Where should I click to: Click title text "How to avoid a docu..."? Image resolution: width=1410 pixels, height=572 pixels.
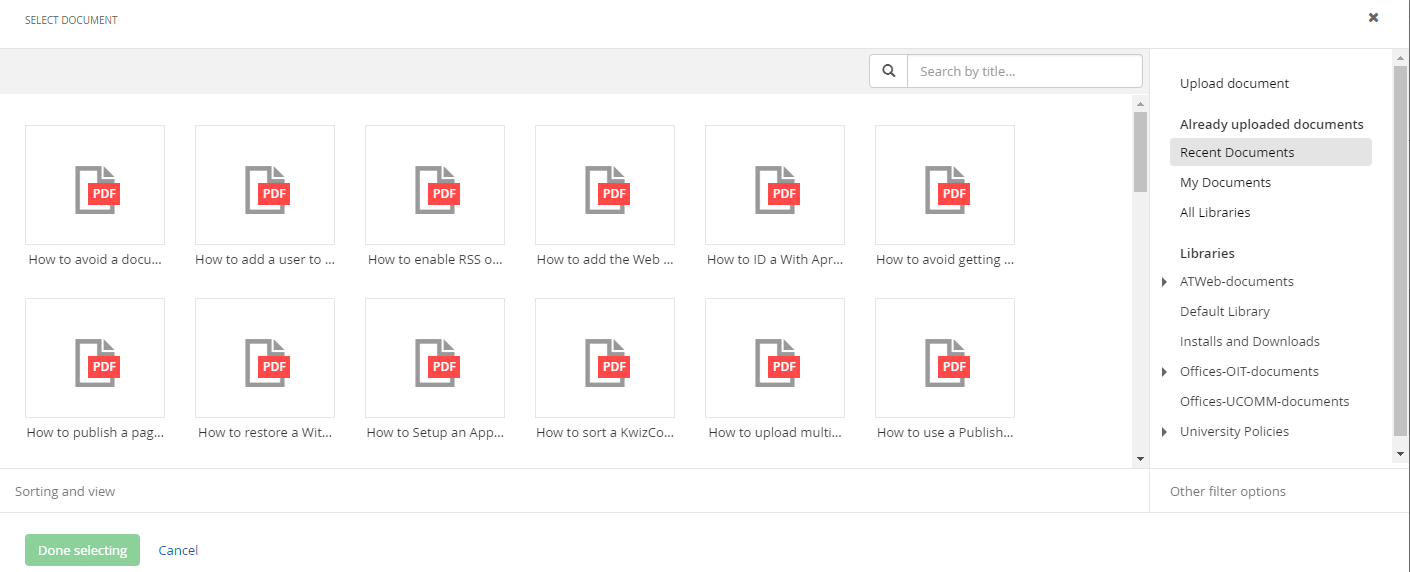95,259
